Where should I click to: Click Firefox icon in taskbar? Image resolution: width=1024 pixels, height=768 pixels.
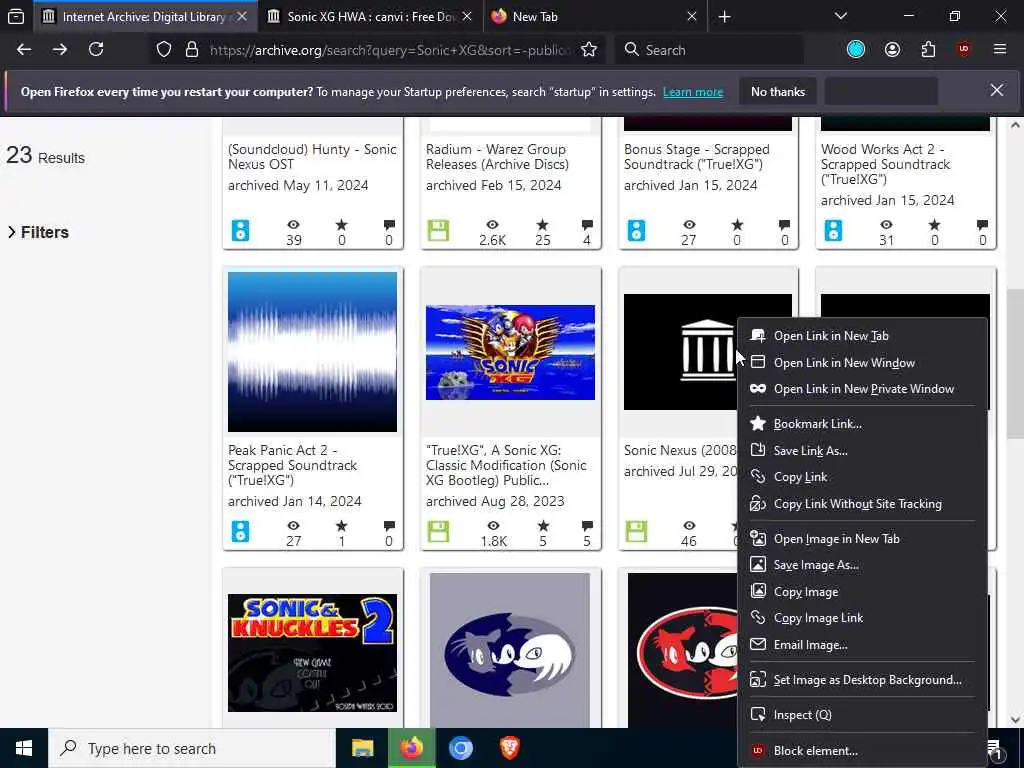(x=411, y=748)
